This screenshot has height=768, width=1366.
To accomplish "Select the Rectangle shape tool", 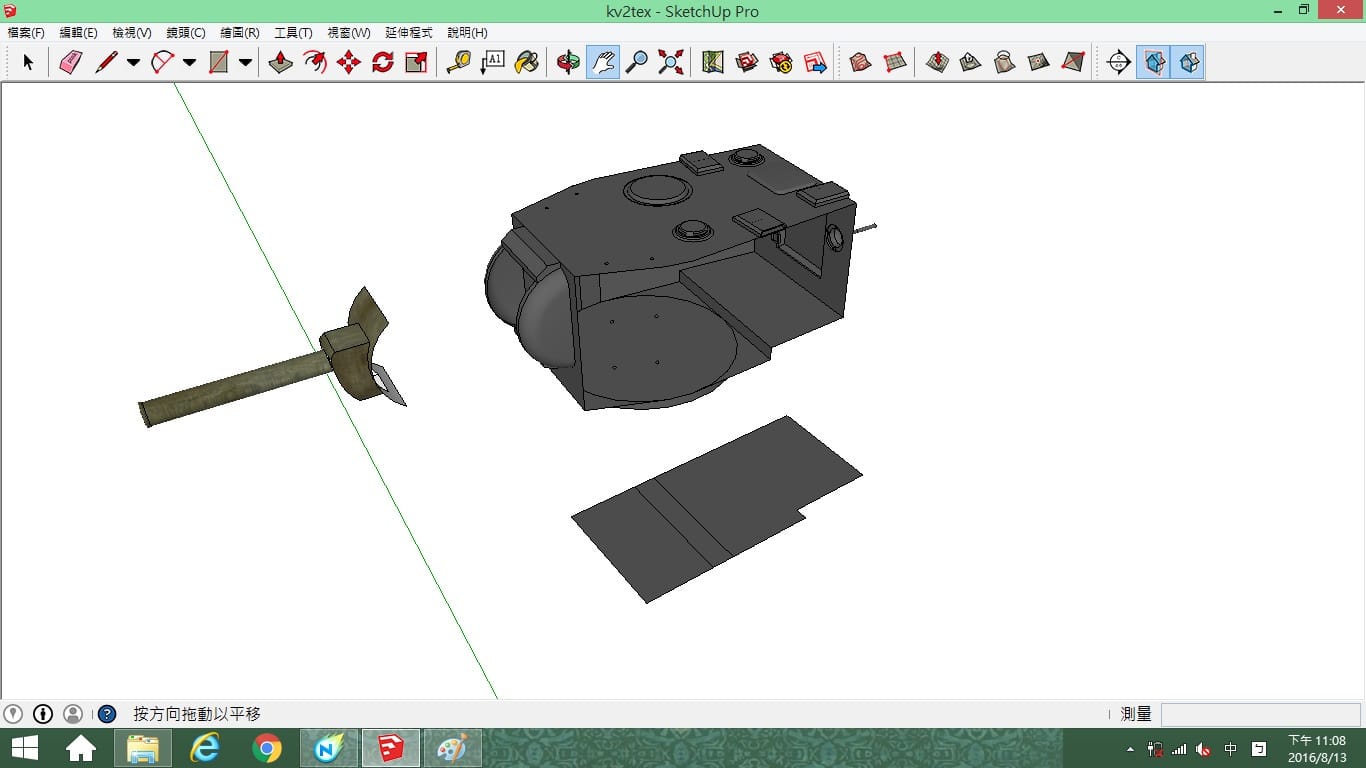I will (218, 62).
